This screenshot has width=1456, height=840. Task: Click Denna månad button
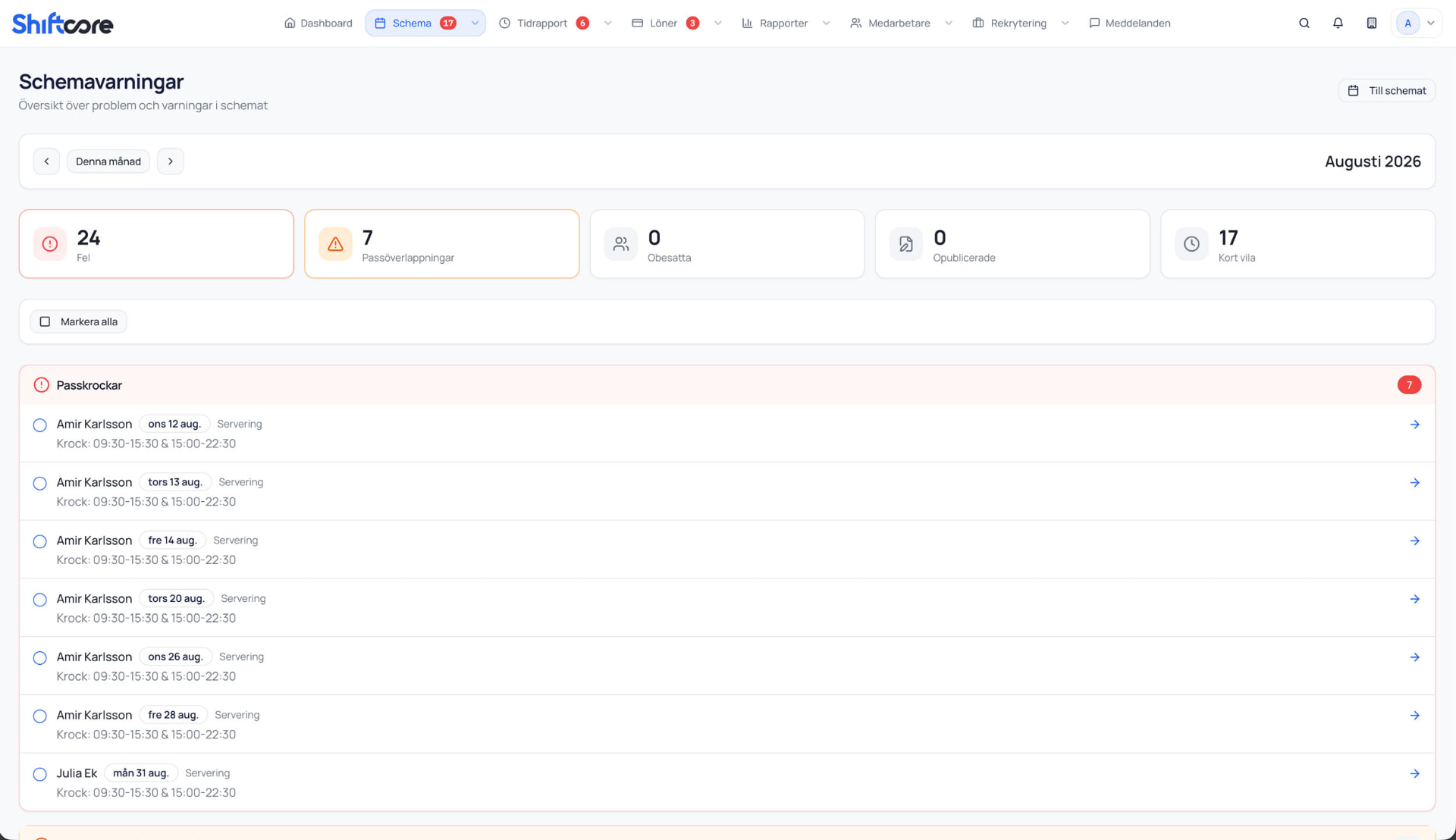(x=108, y=161)
